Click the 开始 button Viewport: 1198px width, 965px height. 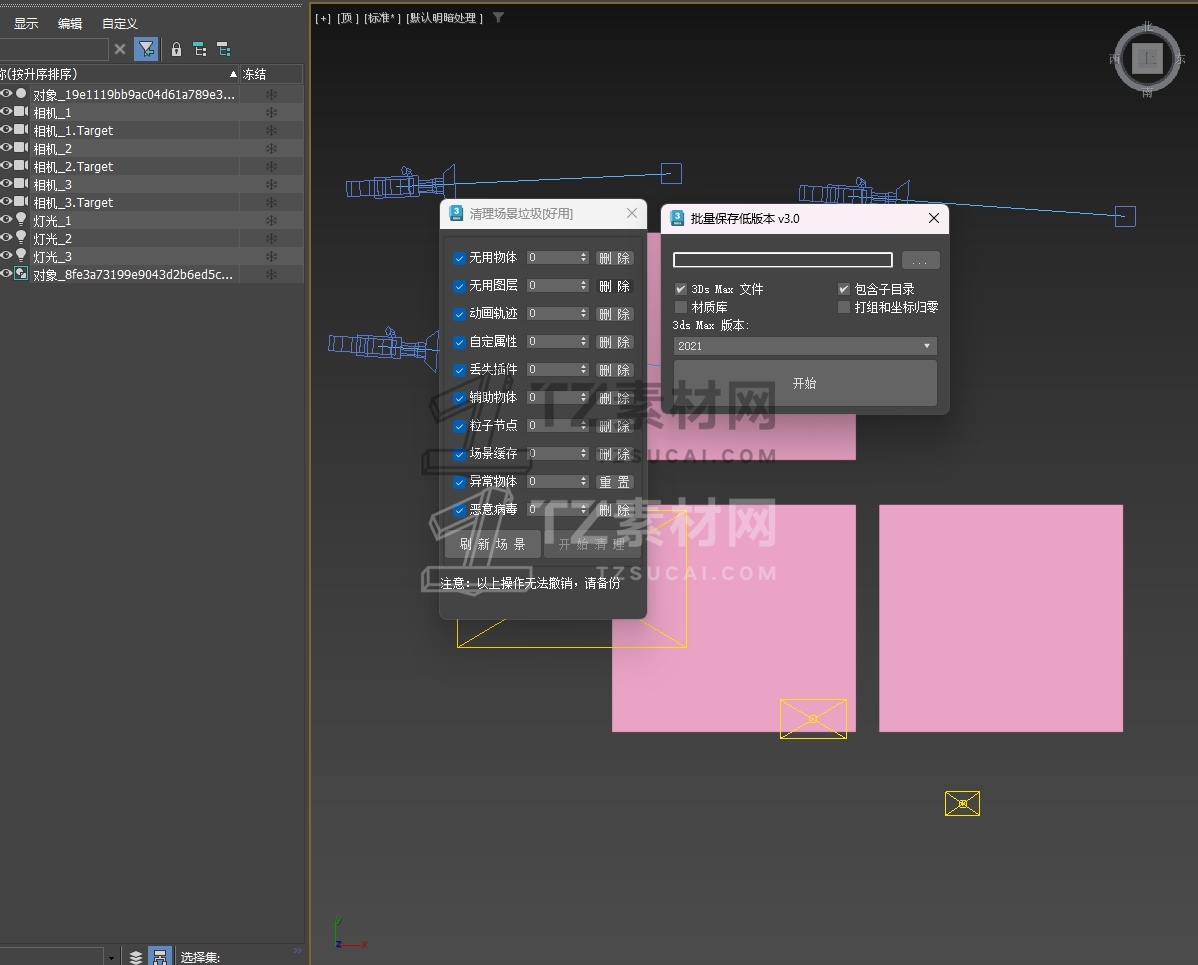coord(804,383)
